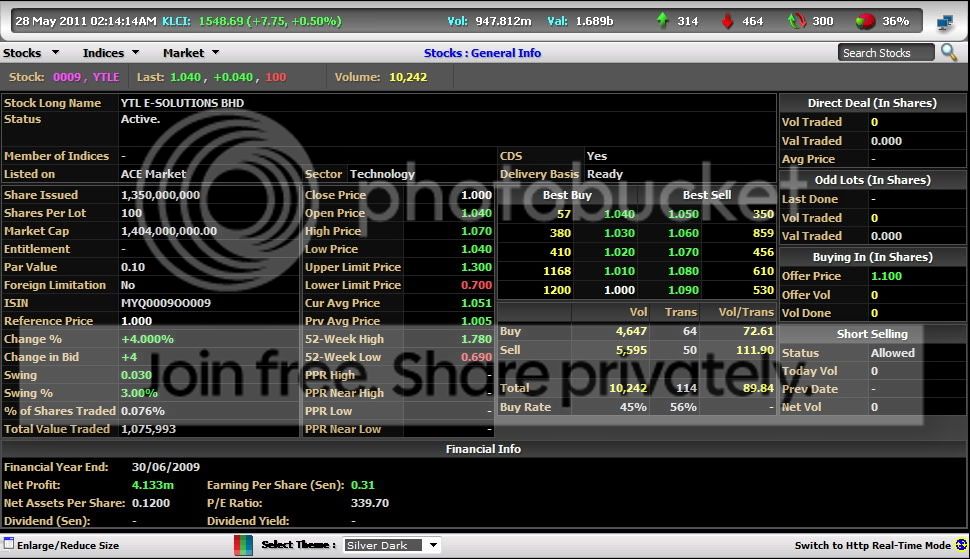
Task: Click the Val: 1.689b market value
Action: tap(580, 21)
